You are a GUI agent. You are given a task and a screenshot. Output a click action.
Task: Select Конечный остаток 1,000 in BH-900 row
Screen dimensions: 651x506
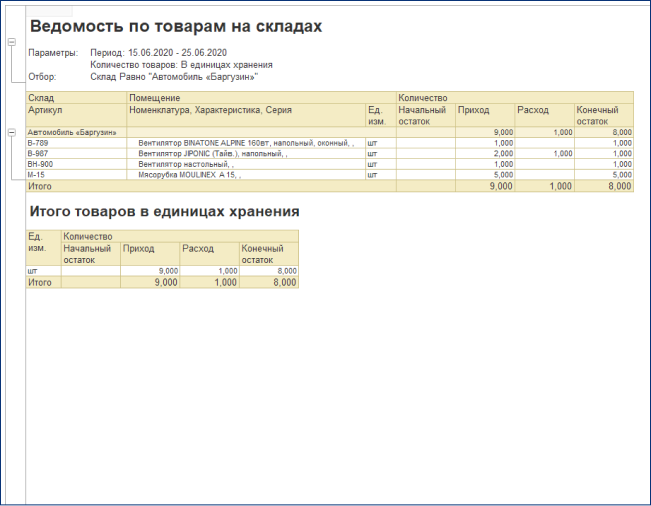[604, 164]
